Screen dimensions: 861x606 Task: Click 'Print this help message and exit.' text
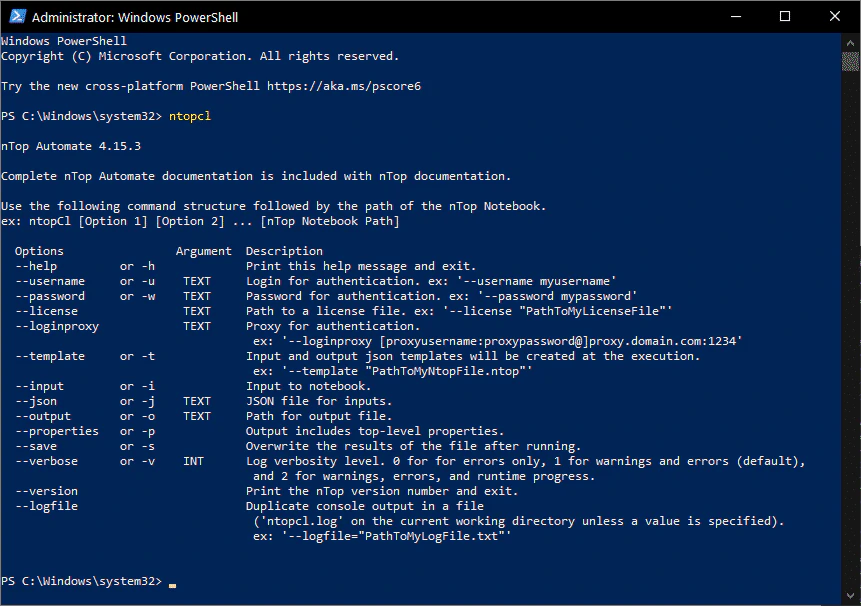pos(361,266)
